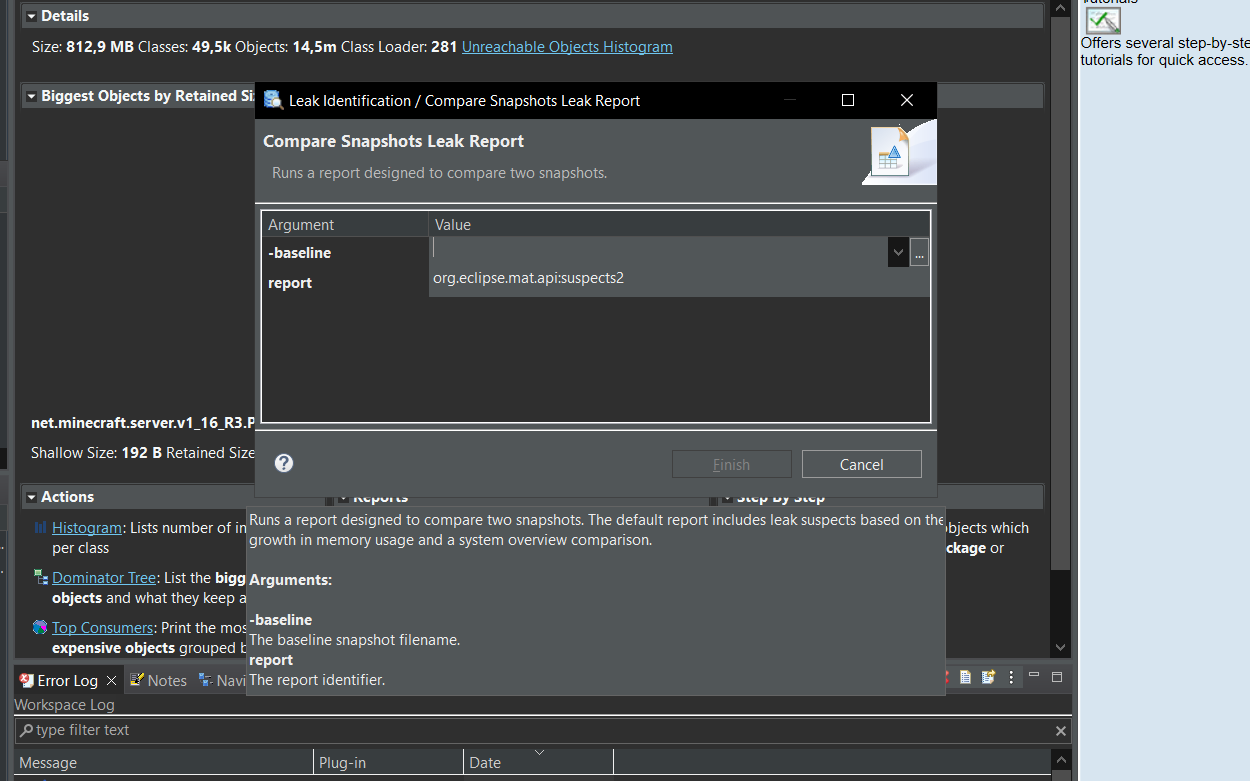This screenshot has height=781, width=1250.
Task: Open dialog help via question mark icon
Action: click(x=284, y=463)
